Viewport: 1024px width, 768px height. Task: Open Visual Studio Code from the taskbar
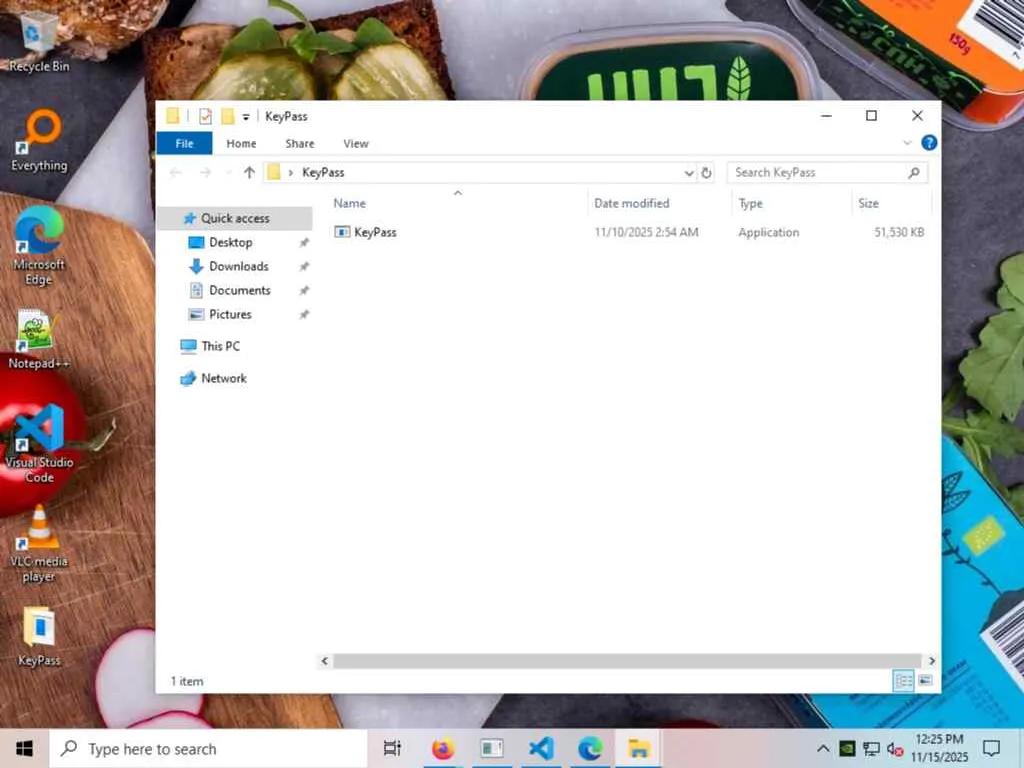tap(541, 748)
